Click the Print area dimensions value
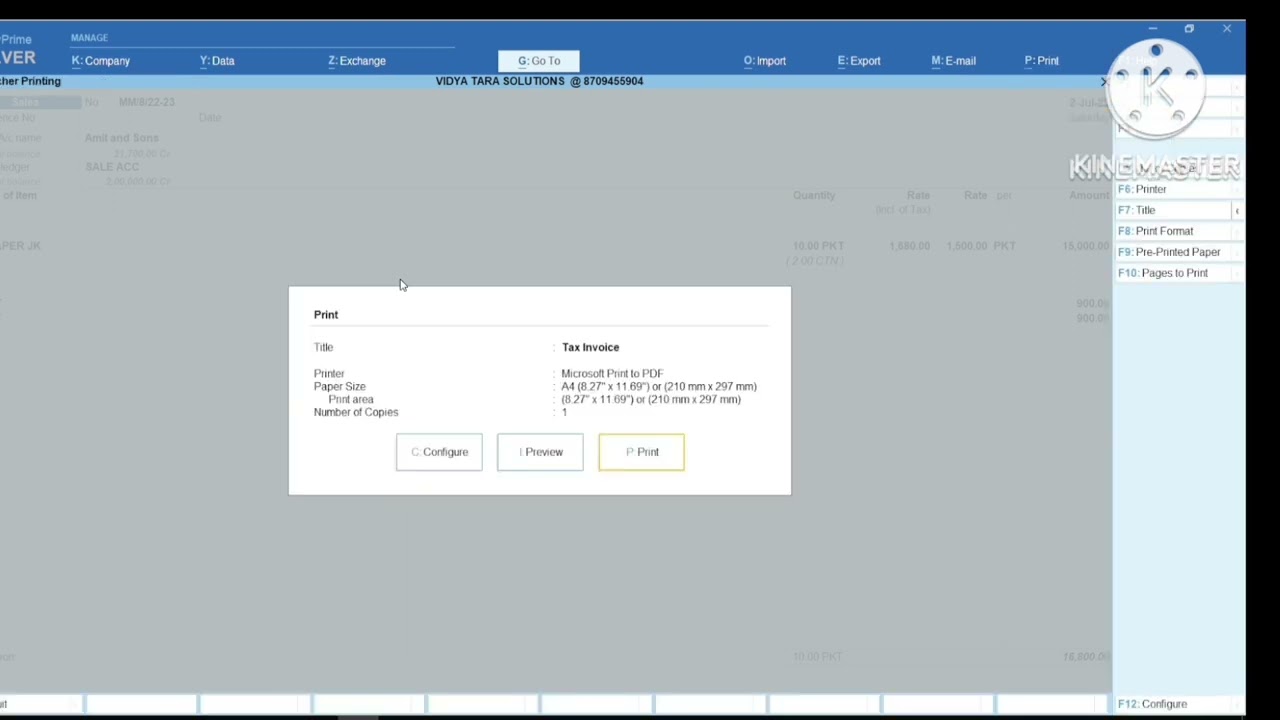 tap(651, 399)
